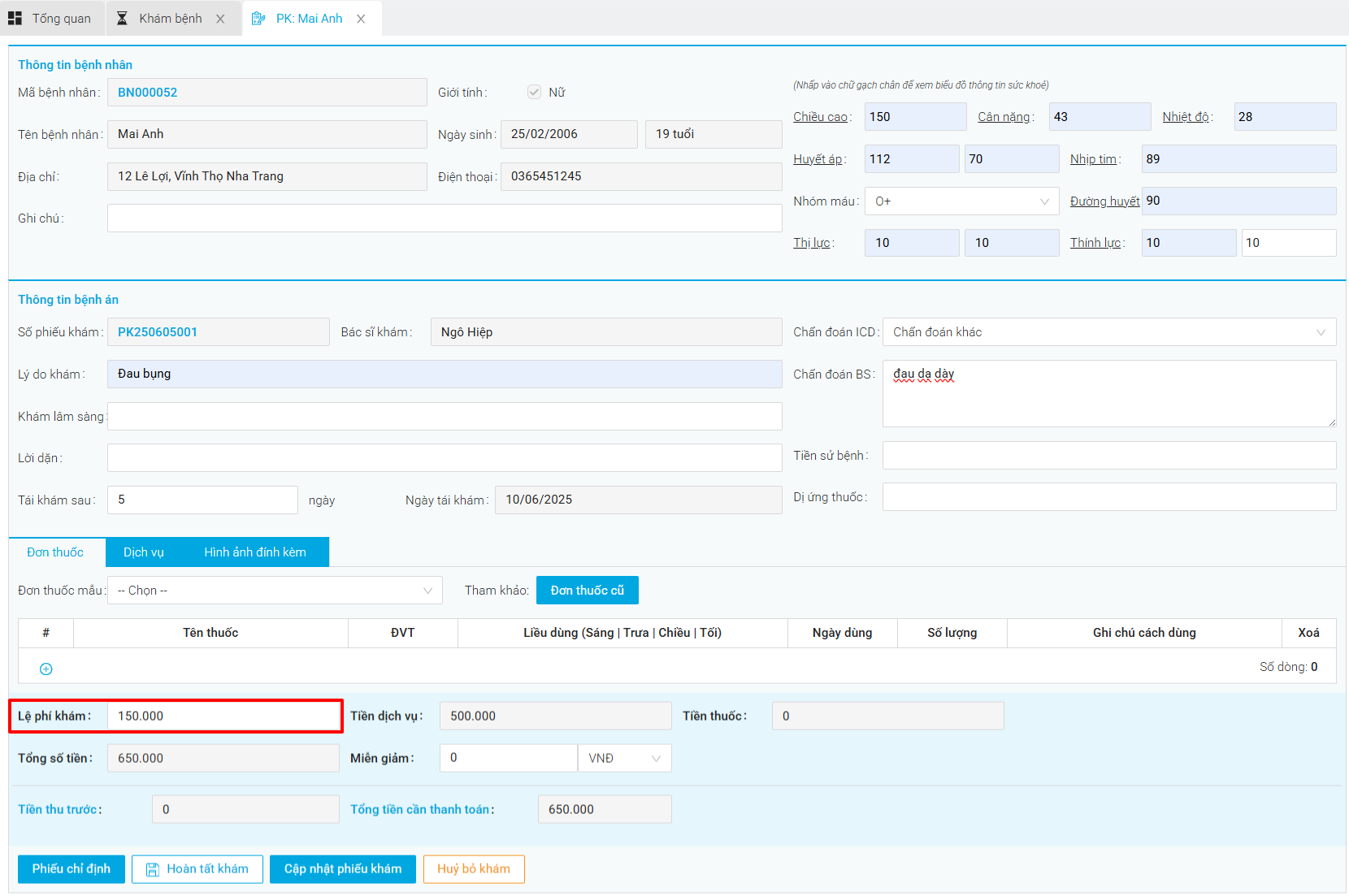The width and height of the screenshot is (1349, 896).
Task: Open the Nhóm máu dropdown
Action: point(961,201)
